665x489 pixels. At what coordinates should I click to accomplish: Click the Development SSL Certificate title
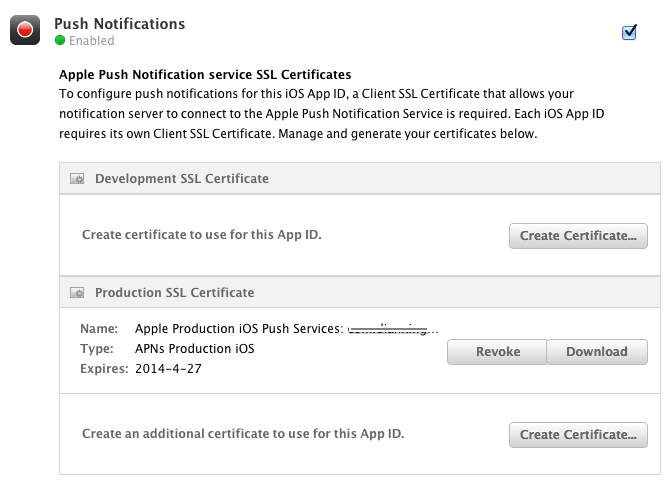coord(182,179)
